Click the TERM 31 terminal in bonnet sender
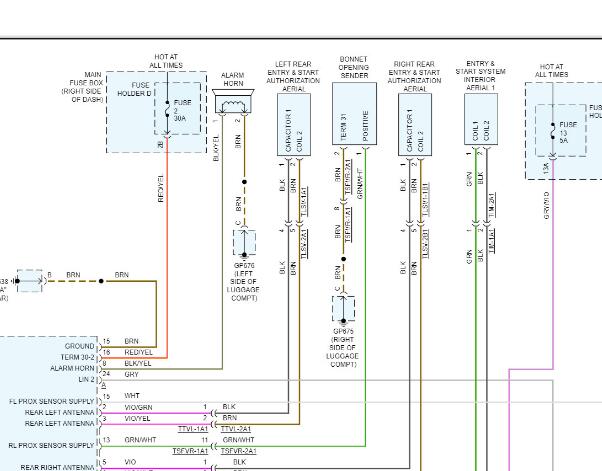Image resolution: width=602 pixels, height=471 pixels. [x=344, y=126]
